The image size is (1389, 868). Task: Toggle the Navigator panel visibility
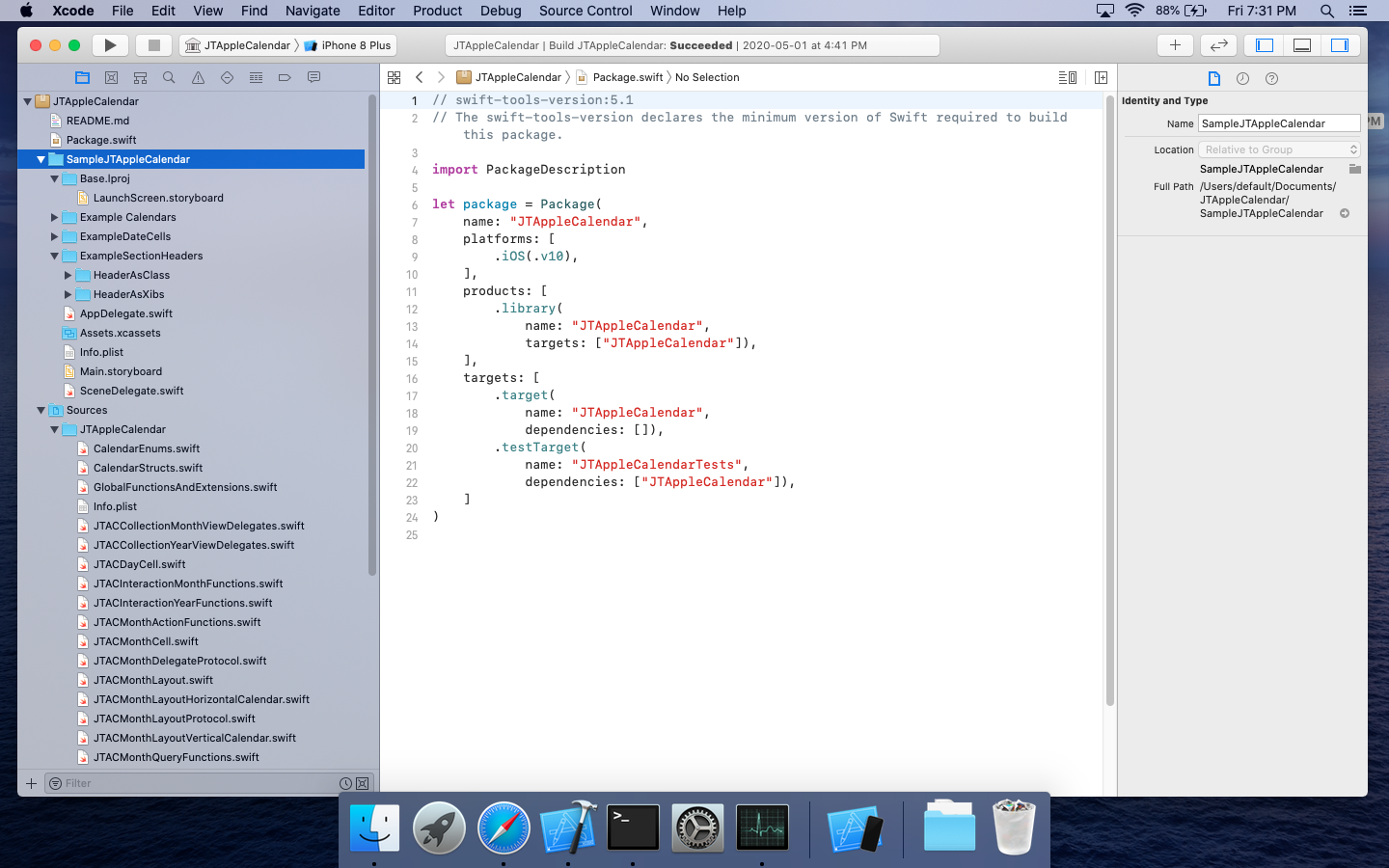(1265, 45)
